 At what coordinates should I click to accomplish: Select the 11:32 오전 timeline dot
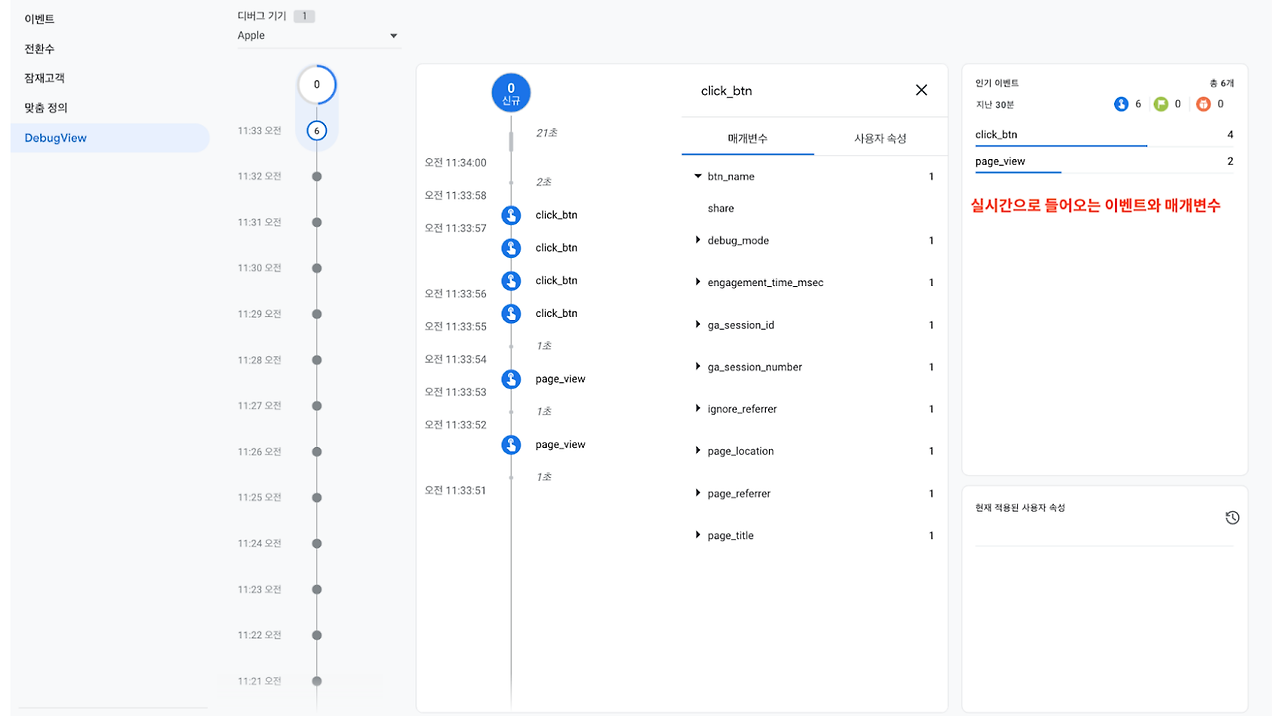pyautogui.click(x=317, y=176)
